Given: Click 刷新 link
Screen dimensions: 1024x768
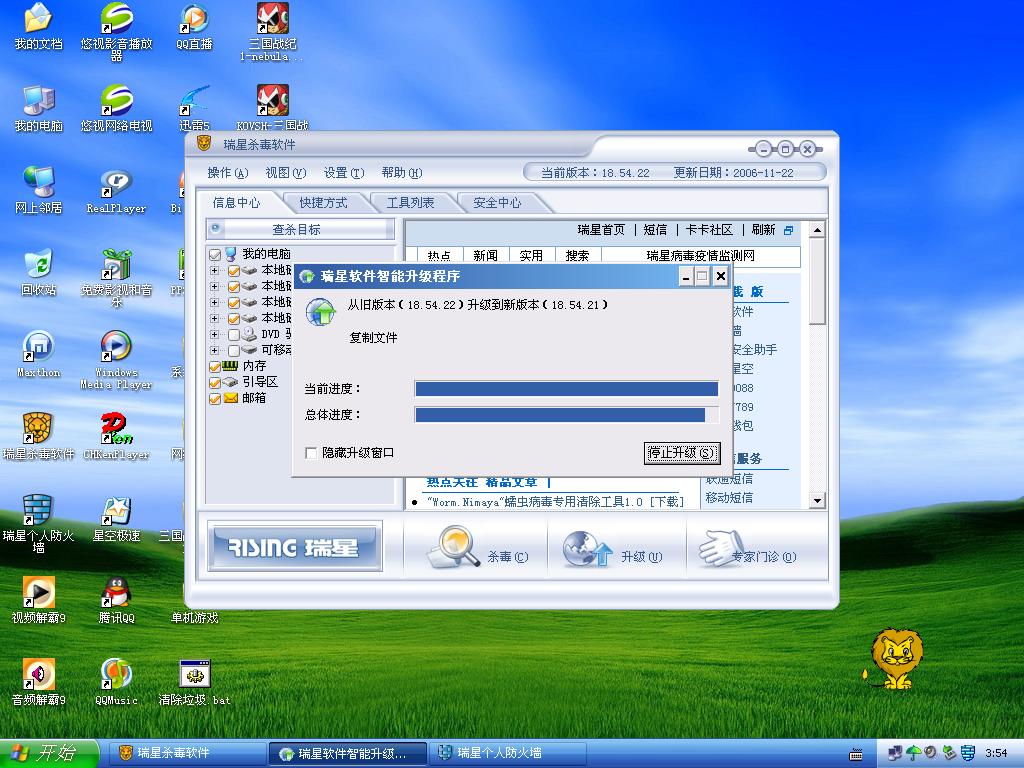Looking at the screenshot, I should (x=763, y=230).
